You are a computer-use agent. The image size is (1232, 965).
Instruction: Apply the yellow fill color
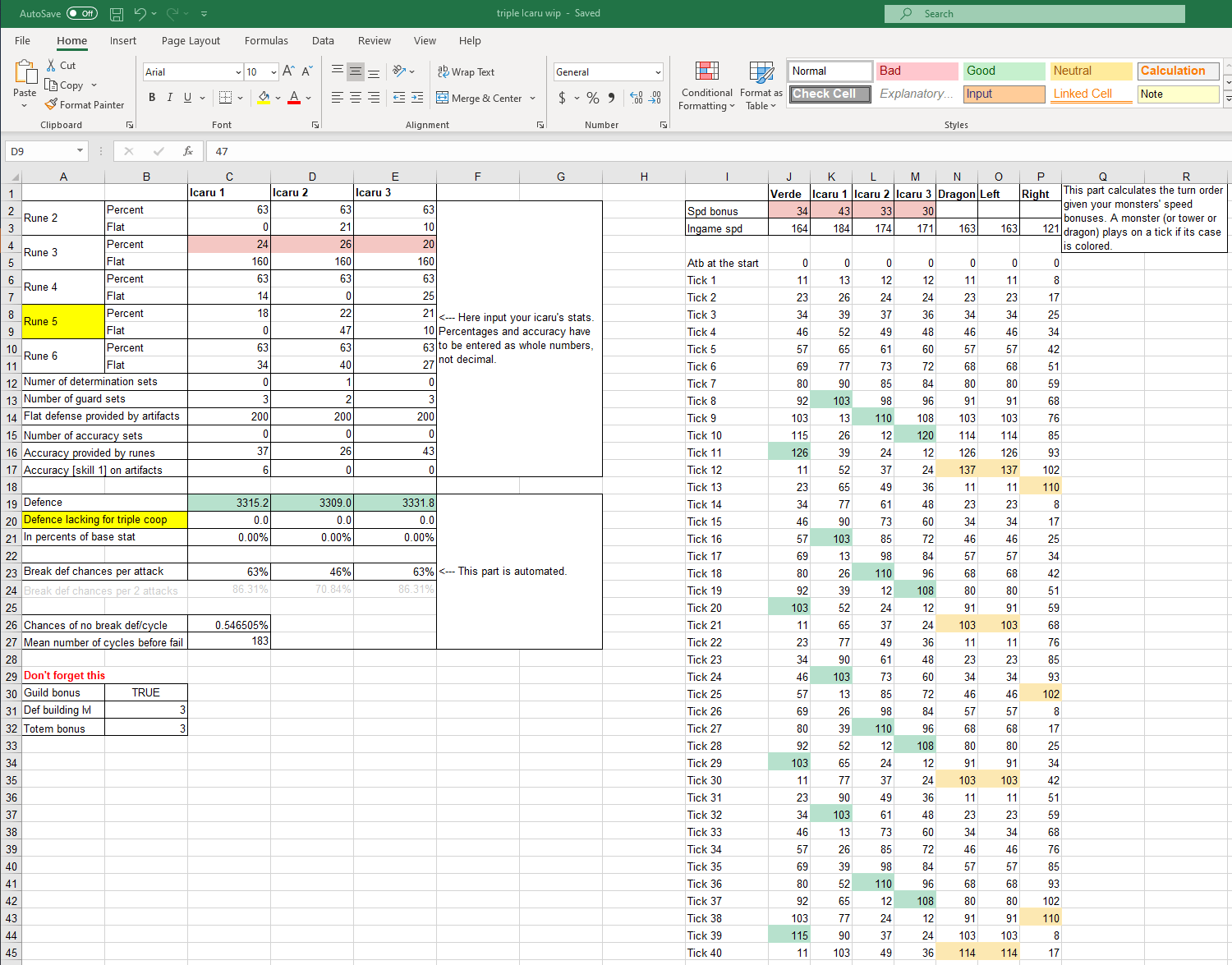264,98
